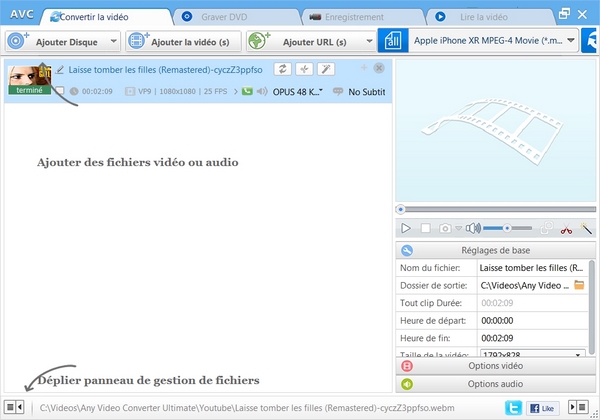Toggle the right side panel on the right of the status bar

pyautogui.click(x=578, y=407)
